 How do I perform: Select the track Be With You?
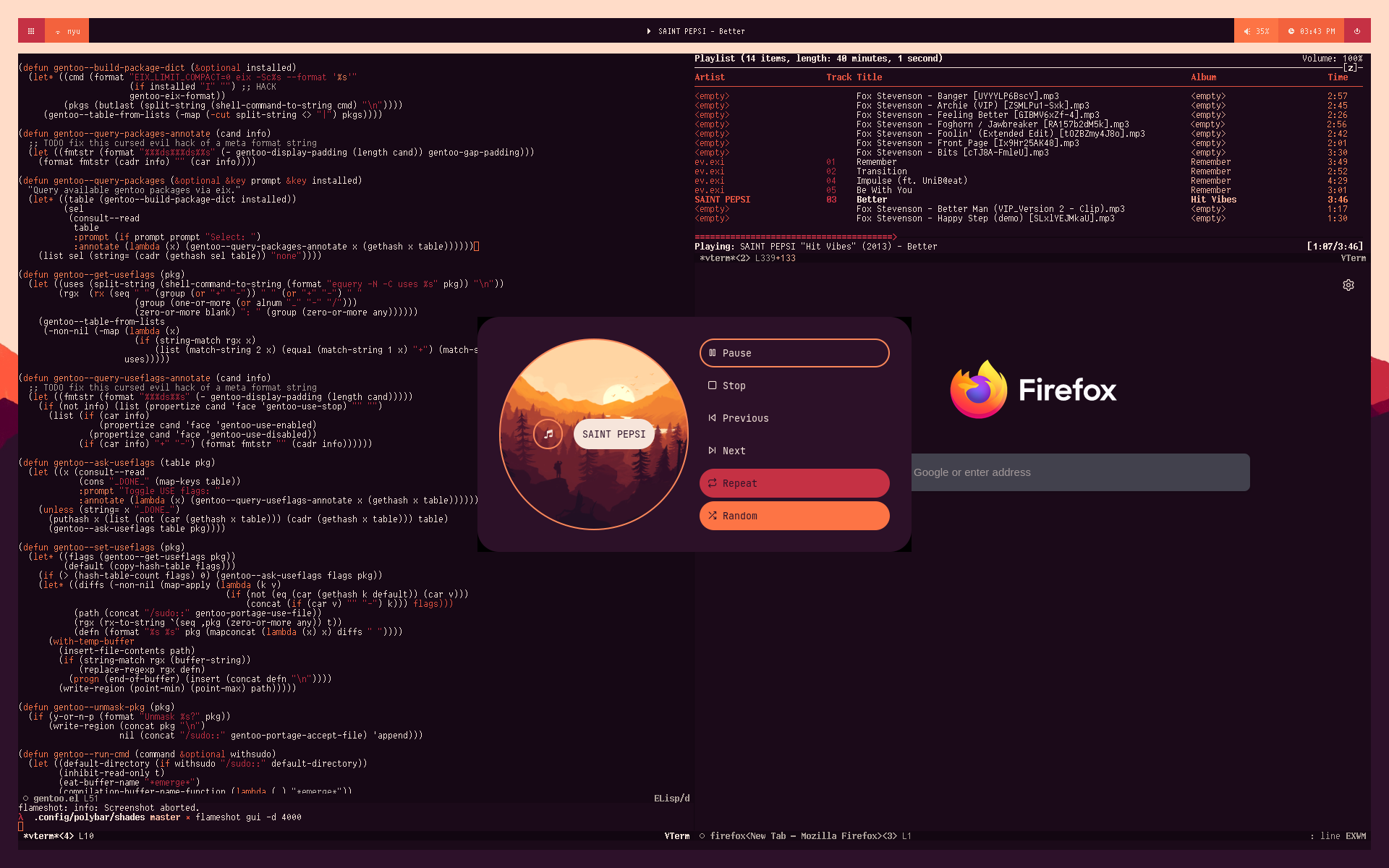[x=1029, y=190]
